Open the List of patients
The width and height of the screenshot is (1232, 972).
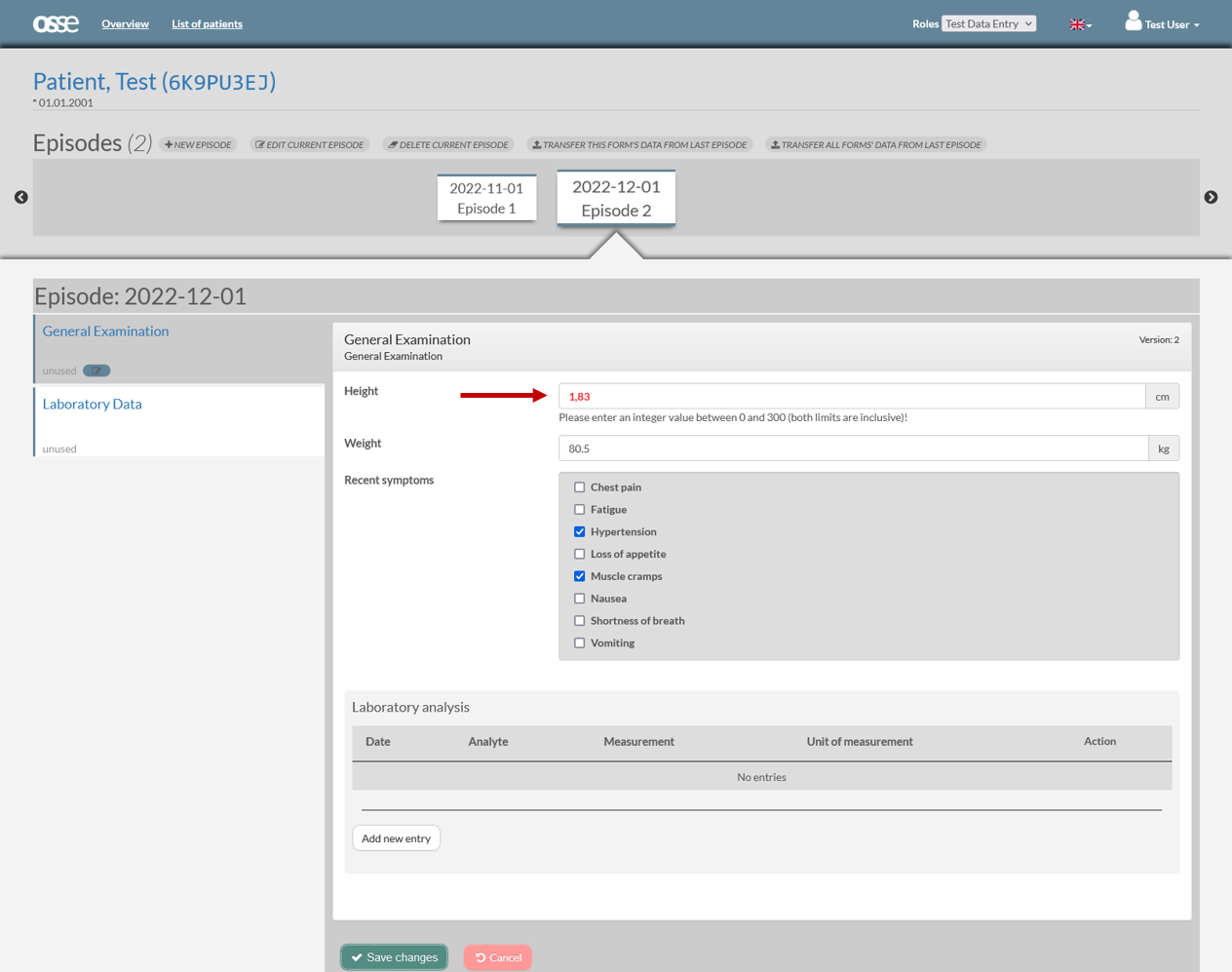point(207,24)
